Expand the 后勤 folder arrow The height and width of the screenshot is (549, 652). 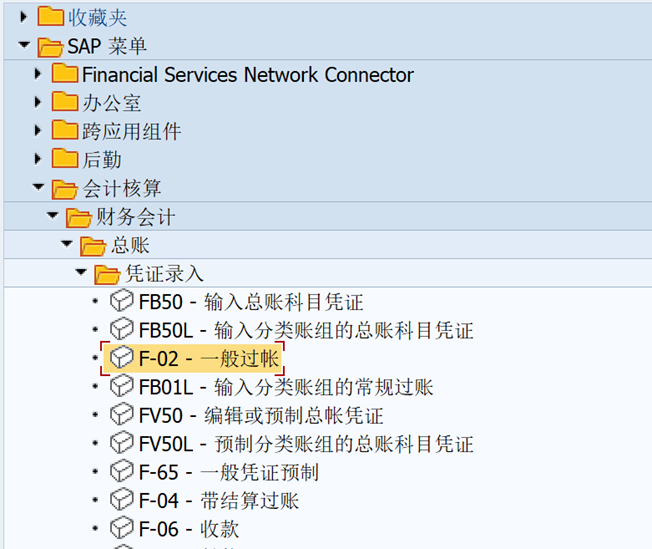[x=38, y=159]
